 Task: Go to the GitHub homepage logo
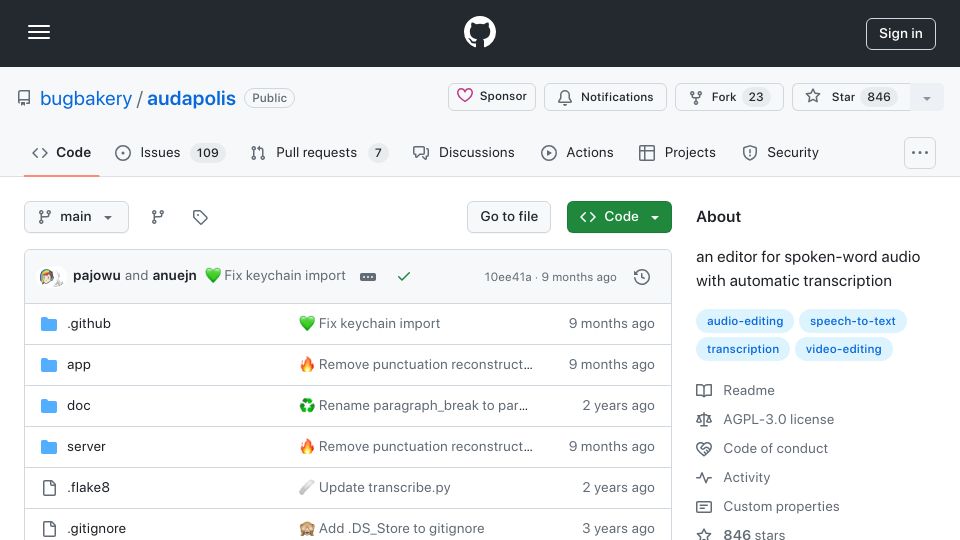click(x=479, y=32)
